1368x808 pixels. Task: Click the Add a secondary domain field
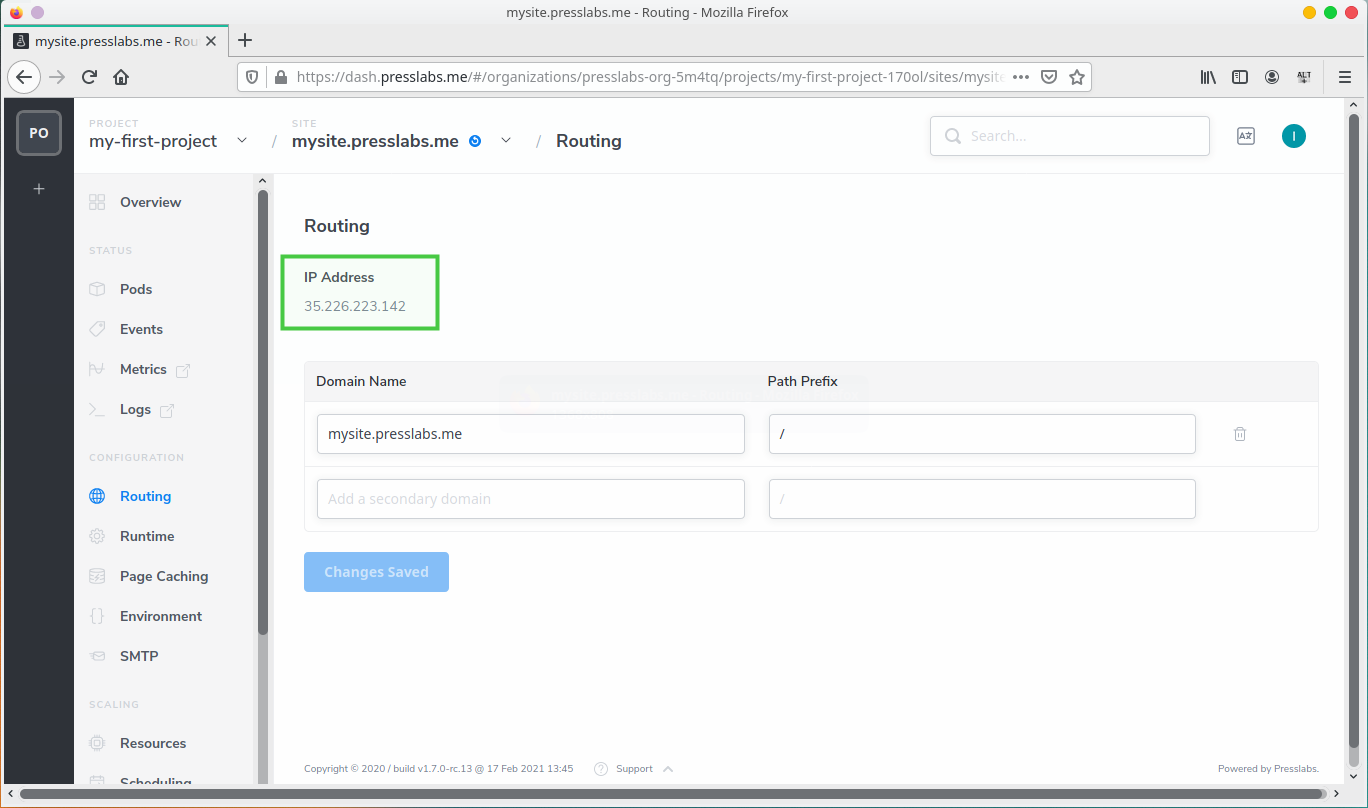531,499
